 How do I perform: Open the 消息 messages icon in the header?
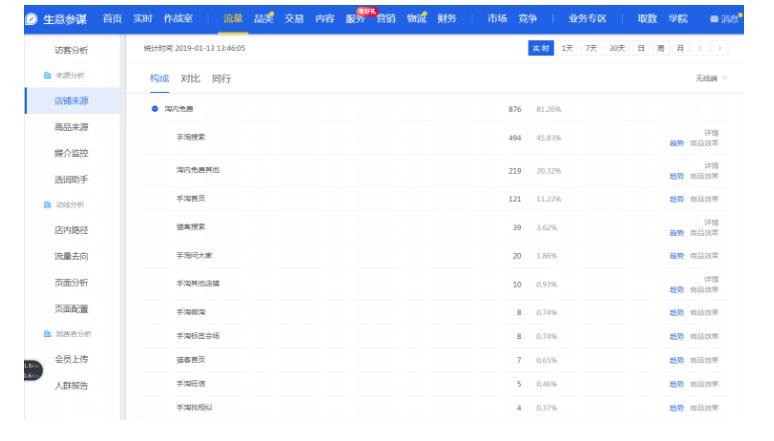pos(714,19)
